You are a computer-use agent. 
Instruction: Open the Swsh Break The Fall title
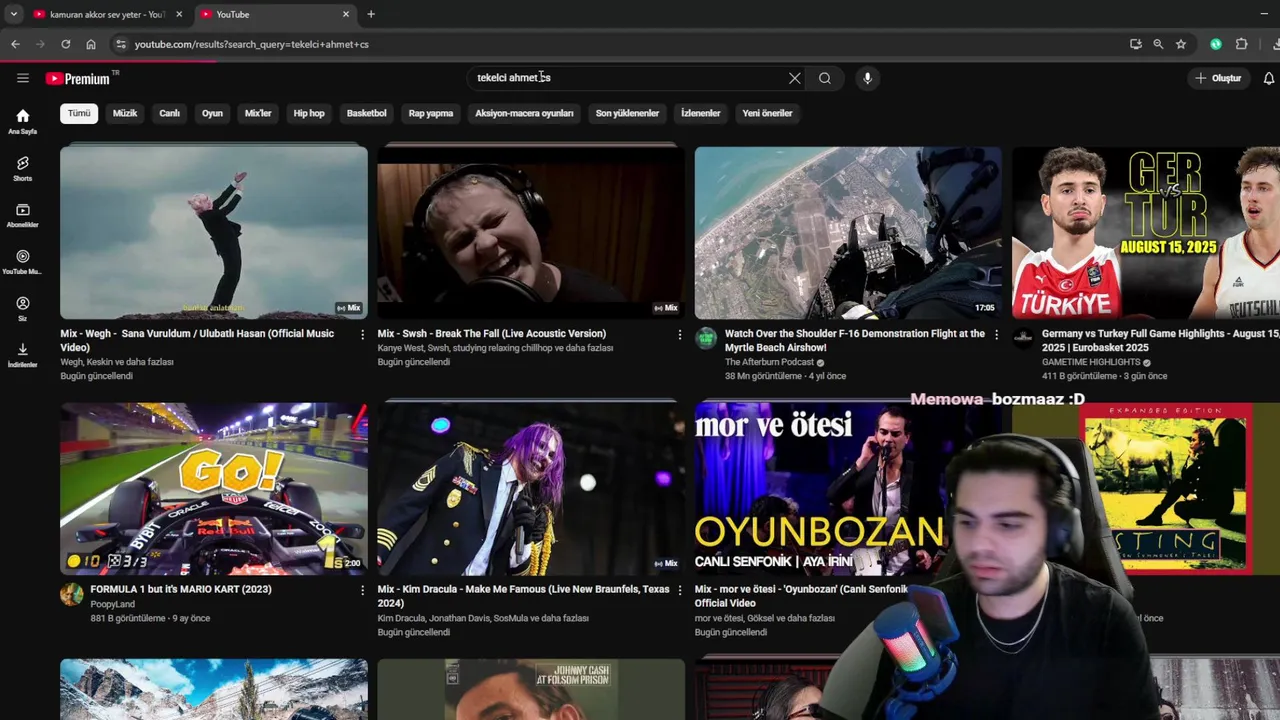click(492, 334)
